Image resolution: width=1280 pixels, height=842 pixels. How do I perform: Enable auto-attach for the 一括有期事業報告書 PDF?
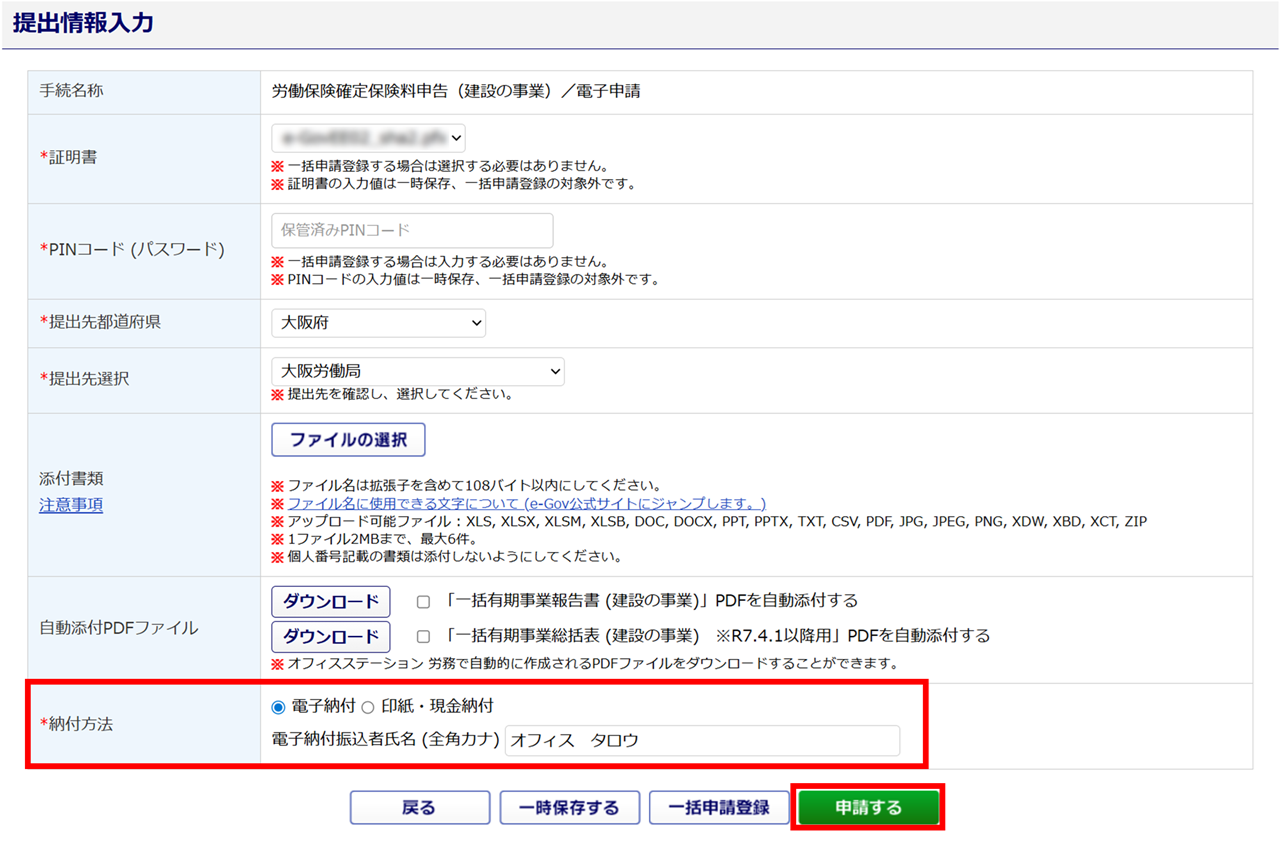coord(424,602)
